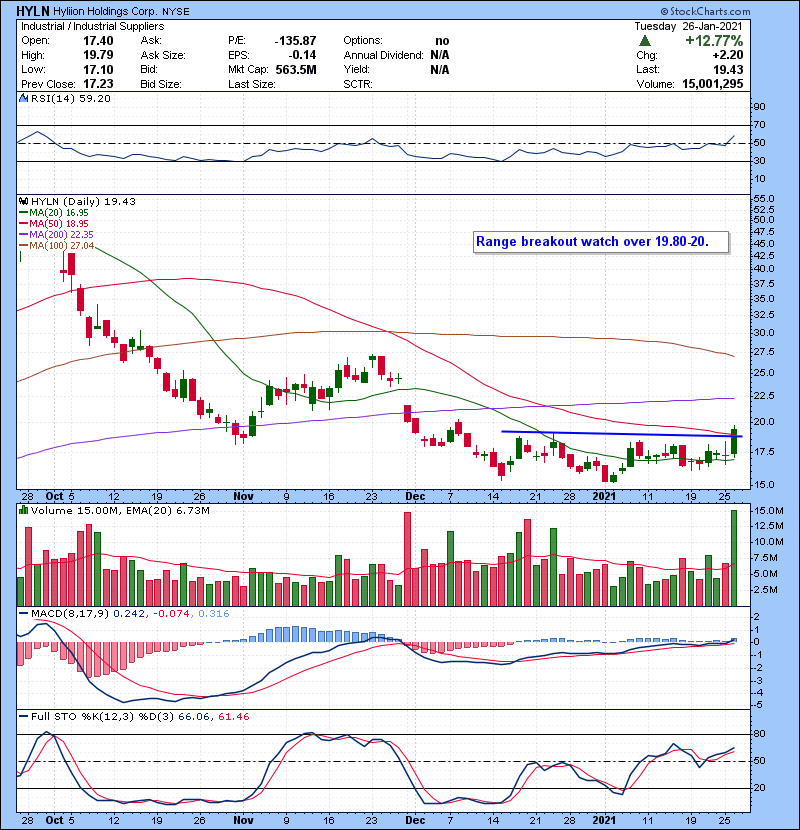Click the latest green candlestick on price chart
Screen dimensions: 800x830
coord(735,441)
